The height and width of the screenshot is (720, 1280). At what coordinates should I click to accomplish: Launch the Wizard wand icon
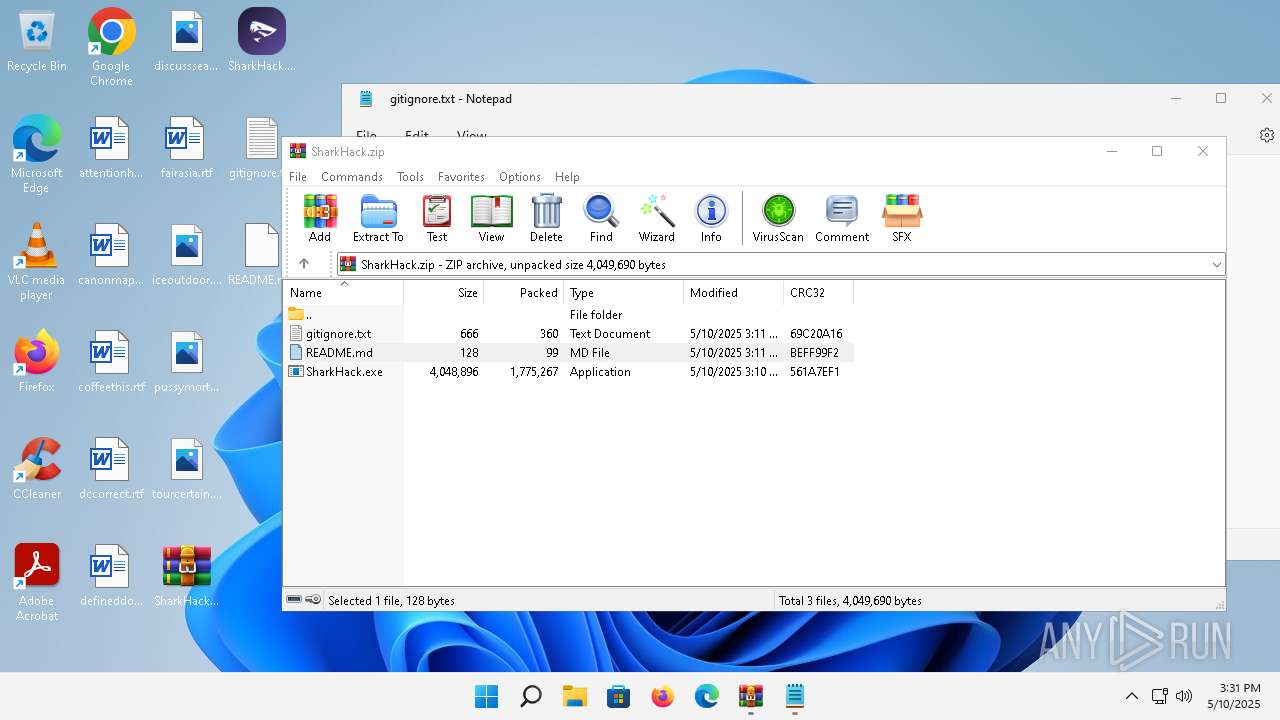click(x=656, y=218)
